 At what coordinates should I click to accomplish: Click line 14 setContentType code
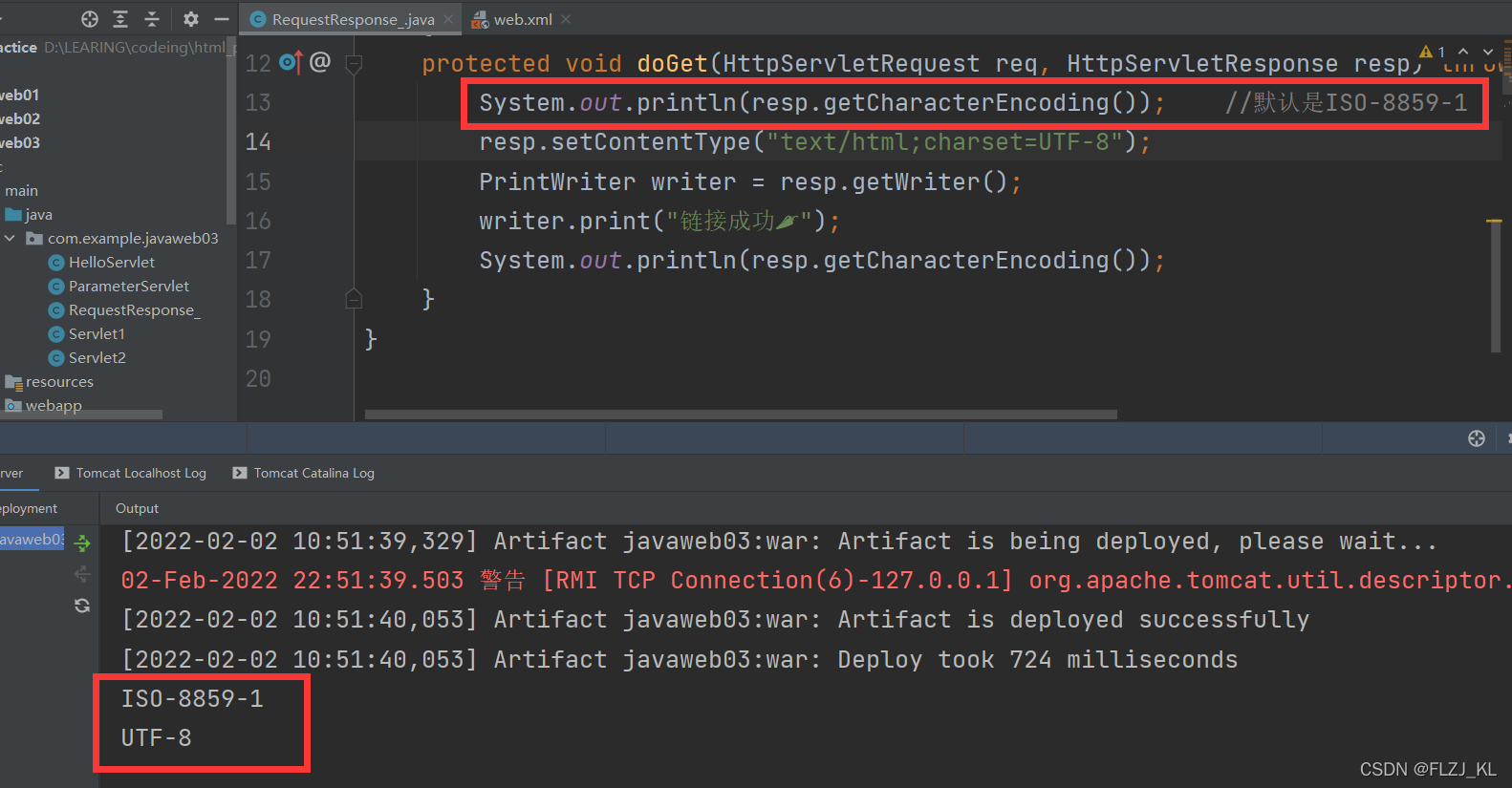(x=814, y=141)
